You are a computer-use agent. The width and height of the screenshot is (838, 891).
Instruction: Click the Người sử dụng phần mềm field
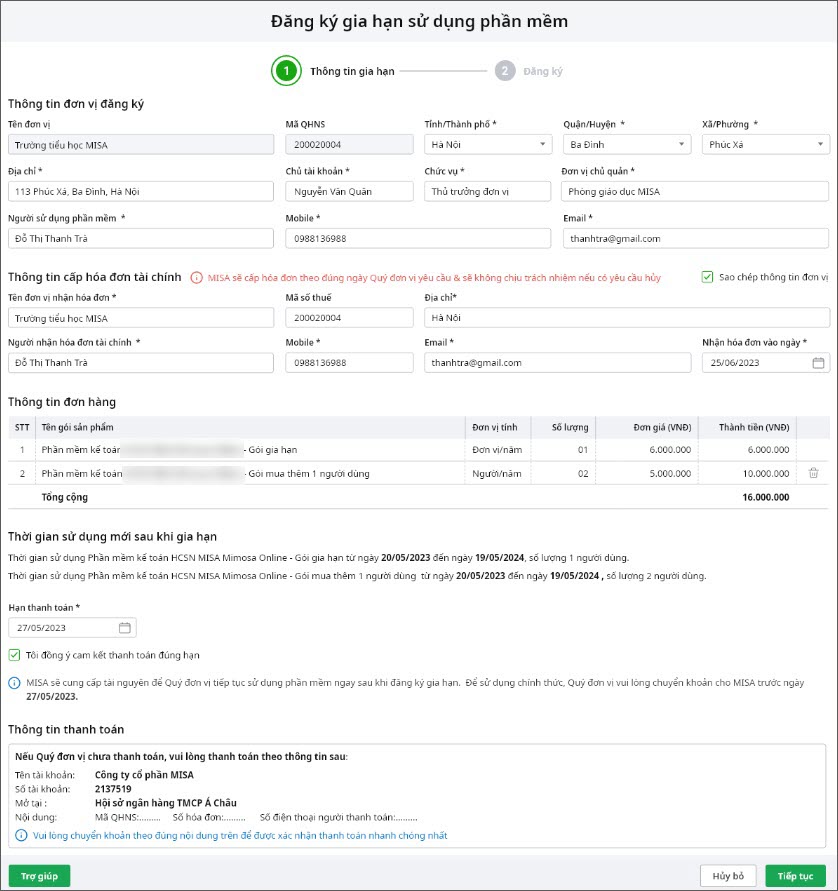141,239
